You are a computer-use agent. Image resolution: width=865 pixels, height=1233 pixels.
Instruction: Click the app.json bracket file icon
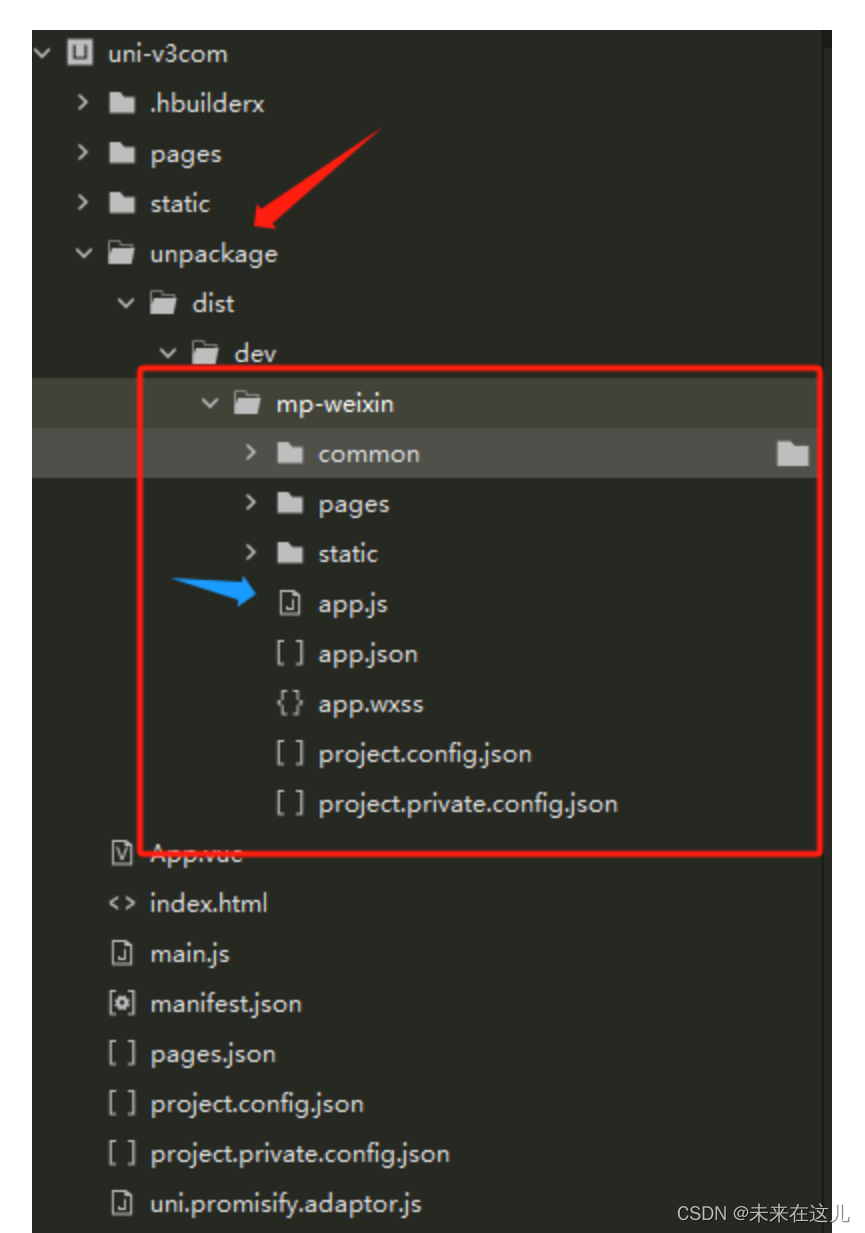coord(290,653)
